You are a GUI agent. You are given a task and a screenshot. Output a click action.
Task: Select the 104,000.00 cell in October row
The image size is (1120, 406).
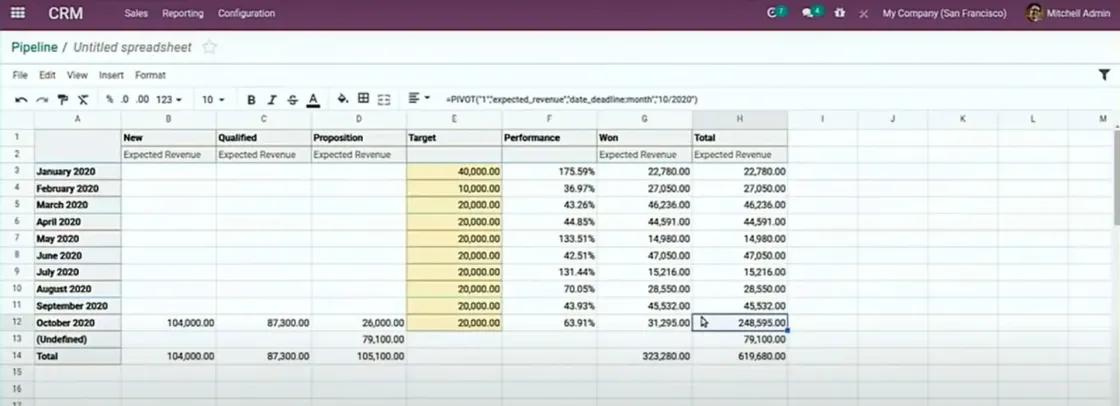pos(169,322)
